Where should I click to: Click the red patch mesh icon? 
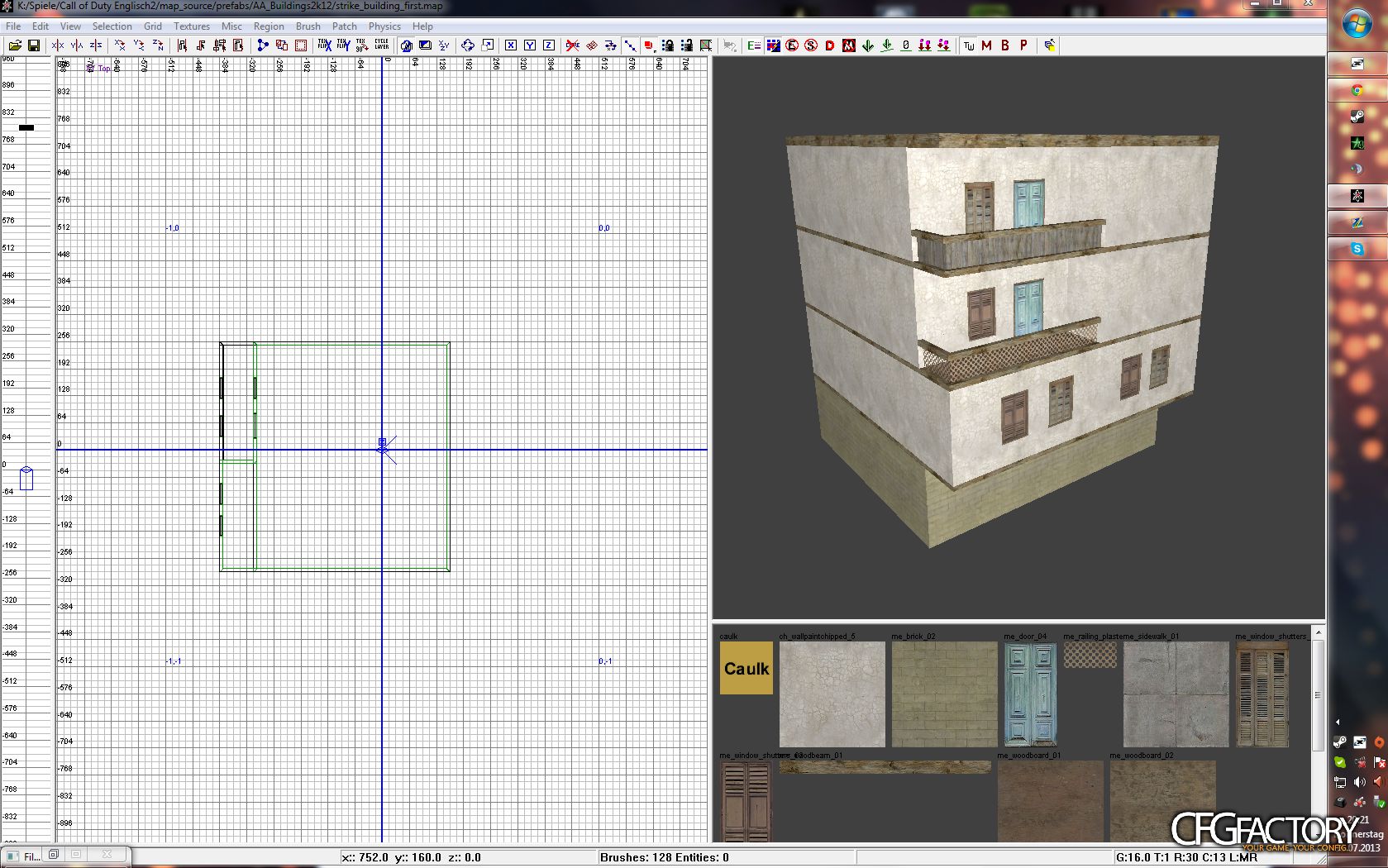[x=592, y=45]
